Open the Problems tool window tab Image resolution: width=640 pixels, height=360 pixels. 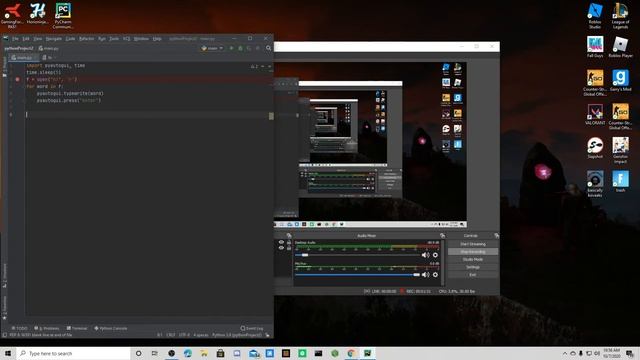pos(47,328)
